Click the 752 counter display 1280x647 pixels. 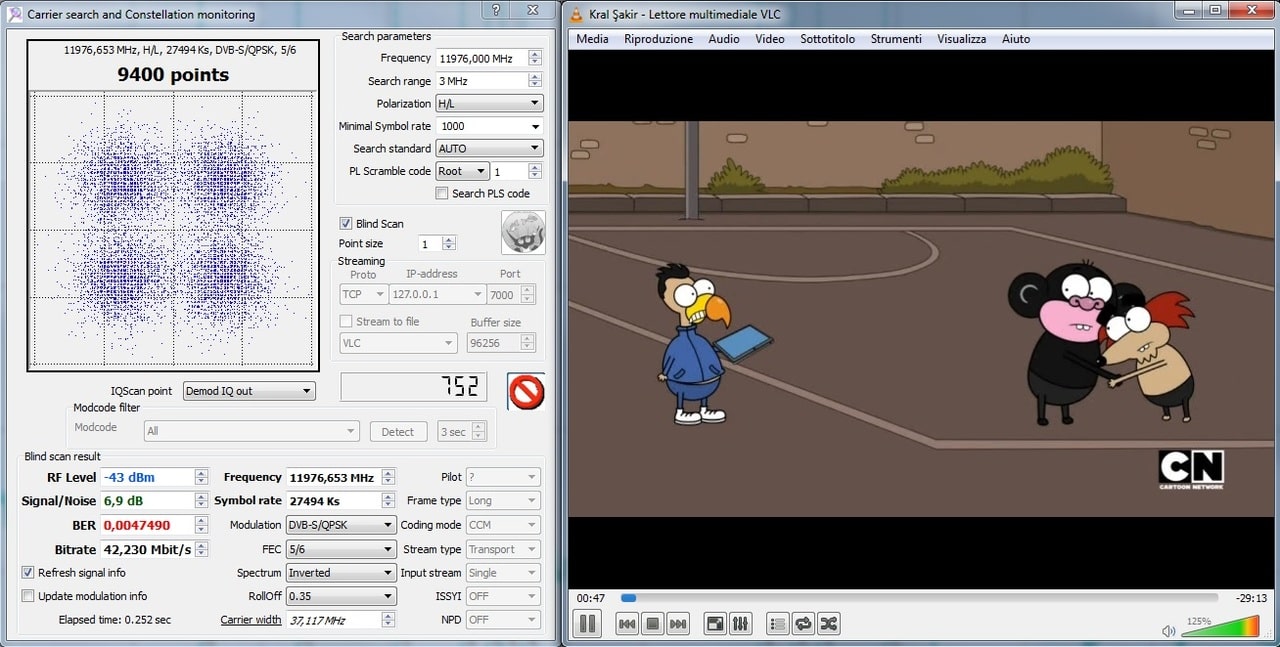(414, 387)
